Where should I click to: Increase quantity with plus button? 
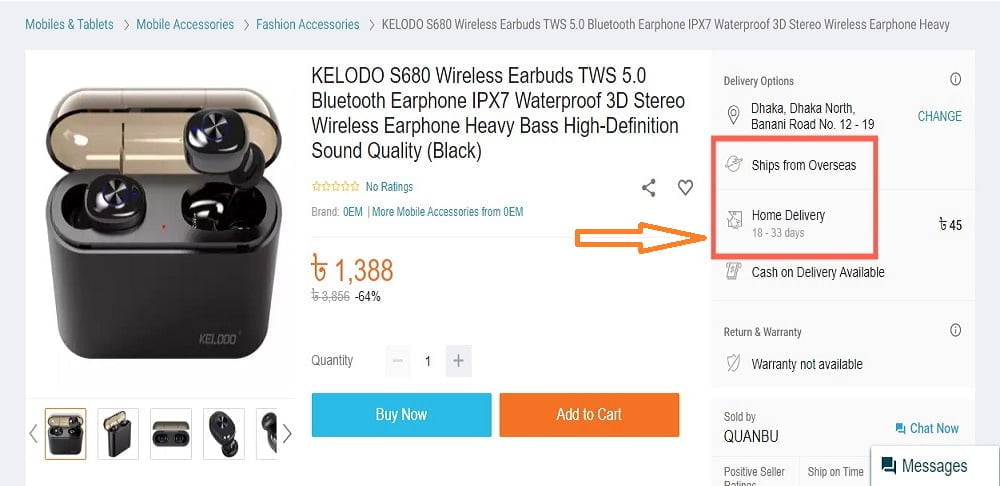[x=458, y=361]
